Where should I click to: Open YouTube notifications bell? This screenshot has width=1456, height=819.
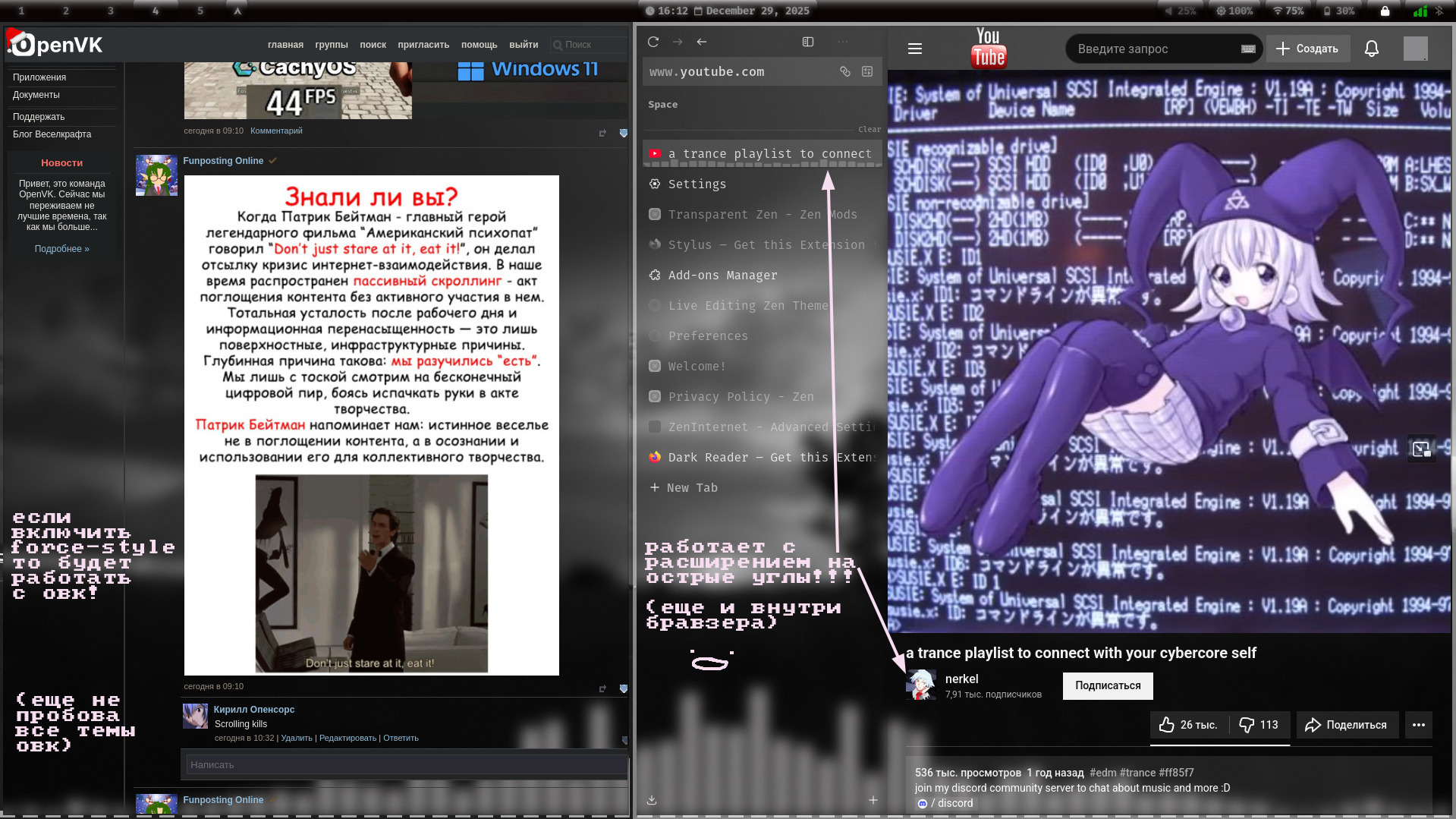(x=1372, y=49)
